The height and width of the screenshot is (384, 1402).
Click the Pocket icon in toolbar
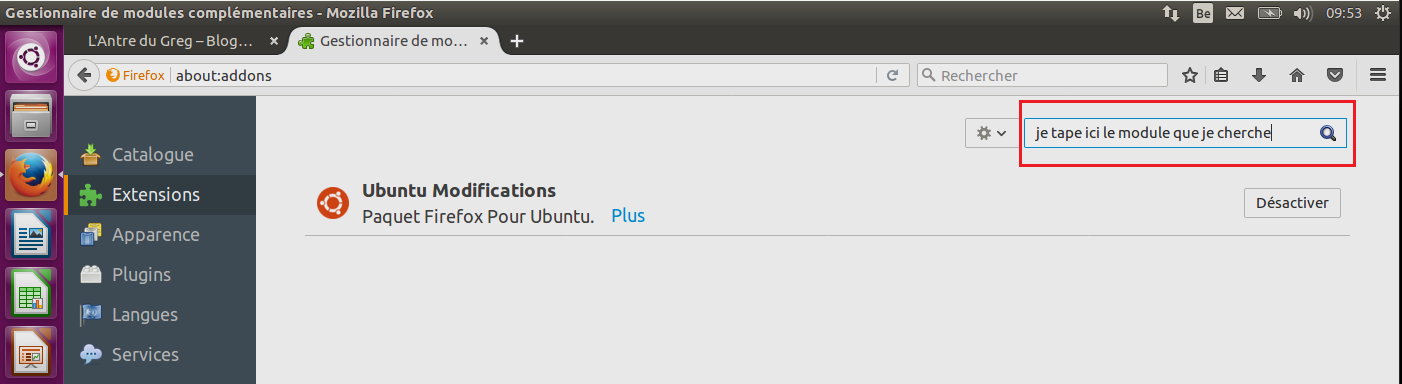click(1334, 75)
